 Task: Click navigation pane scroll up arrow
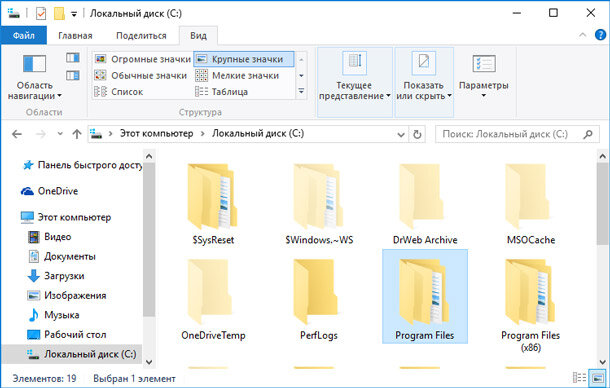(x=149, y=156)
